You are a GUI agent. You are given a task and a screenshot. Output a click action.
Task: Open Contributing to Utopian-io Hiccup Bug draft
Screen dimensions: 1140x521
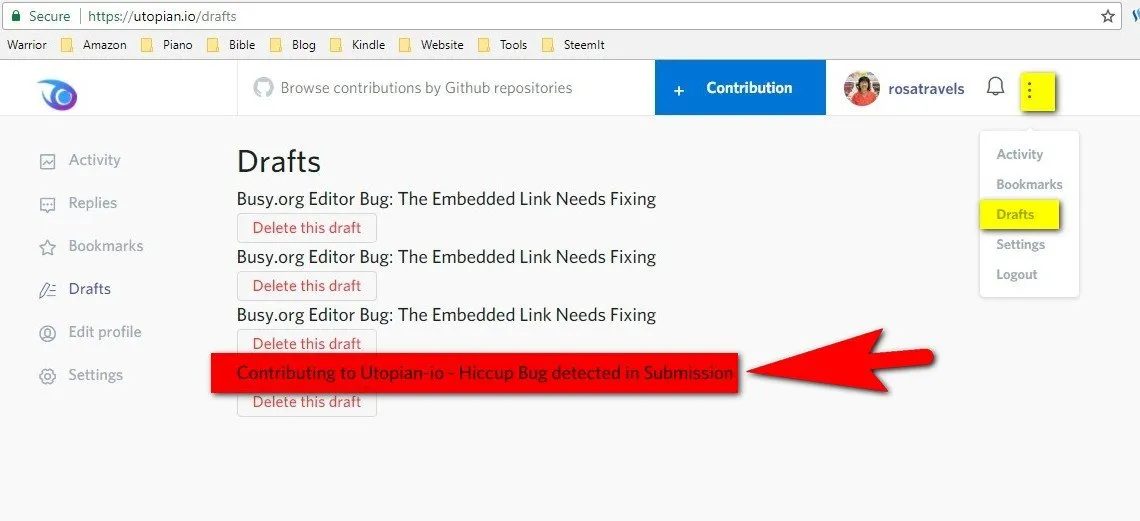tap(485, 373)
